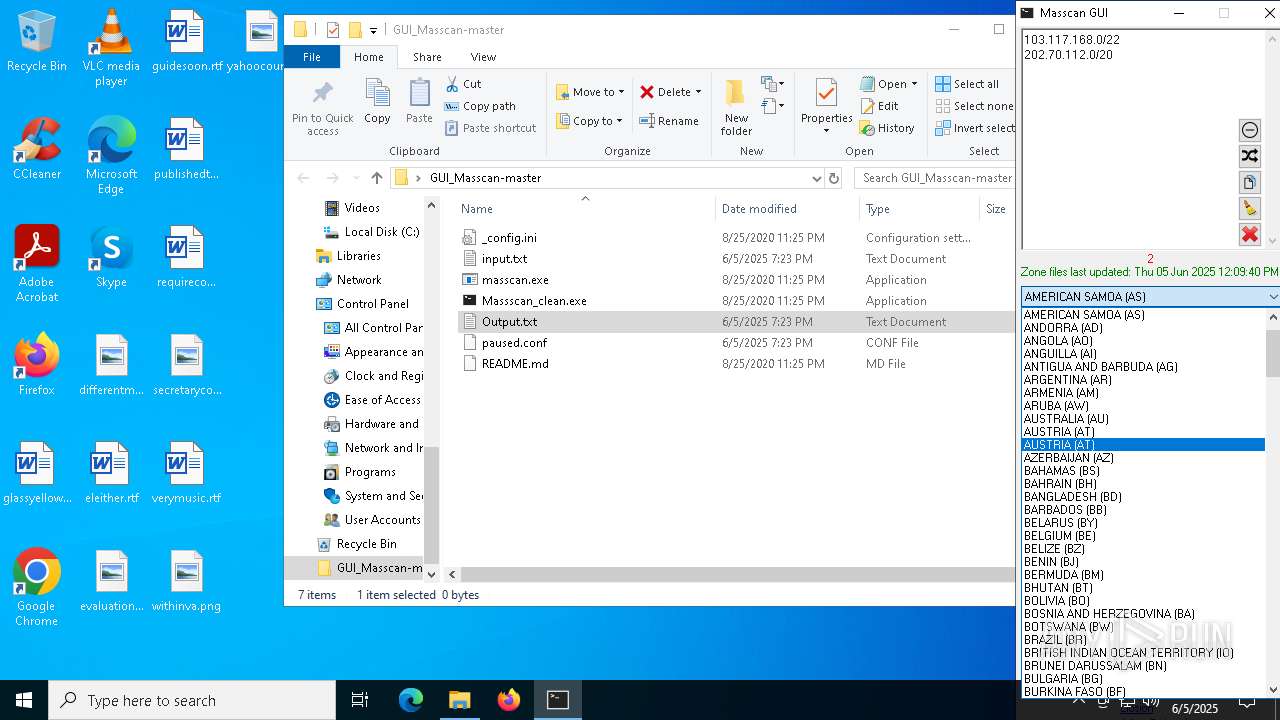Click History in the Open group
This screenshot has width=1280, height=720.
[887, 128]
